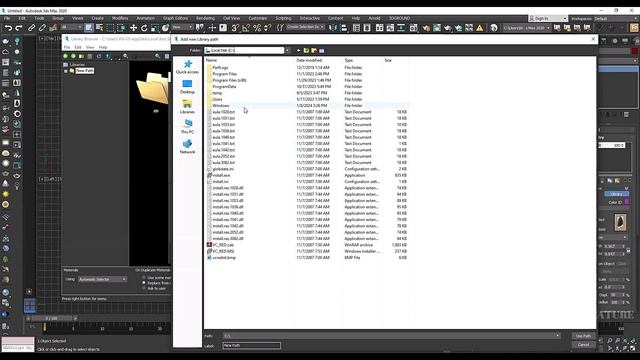Click the Link selection tool icon
This screenshot has width=640, height=360.
click(x=31, y=28)
